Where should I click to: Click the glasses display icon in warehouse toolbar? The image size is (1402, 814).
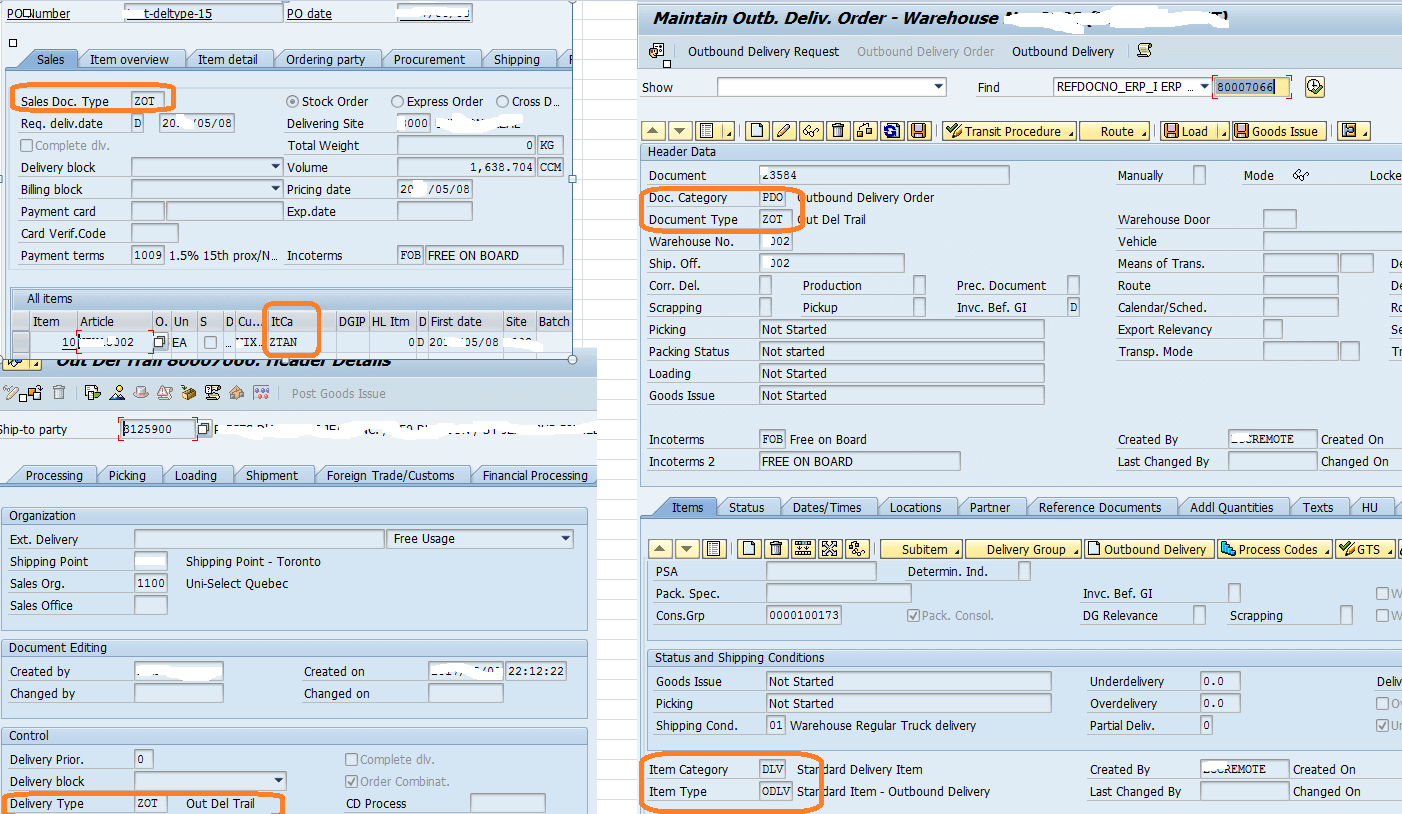coord(811,131)
